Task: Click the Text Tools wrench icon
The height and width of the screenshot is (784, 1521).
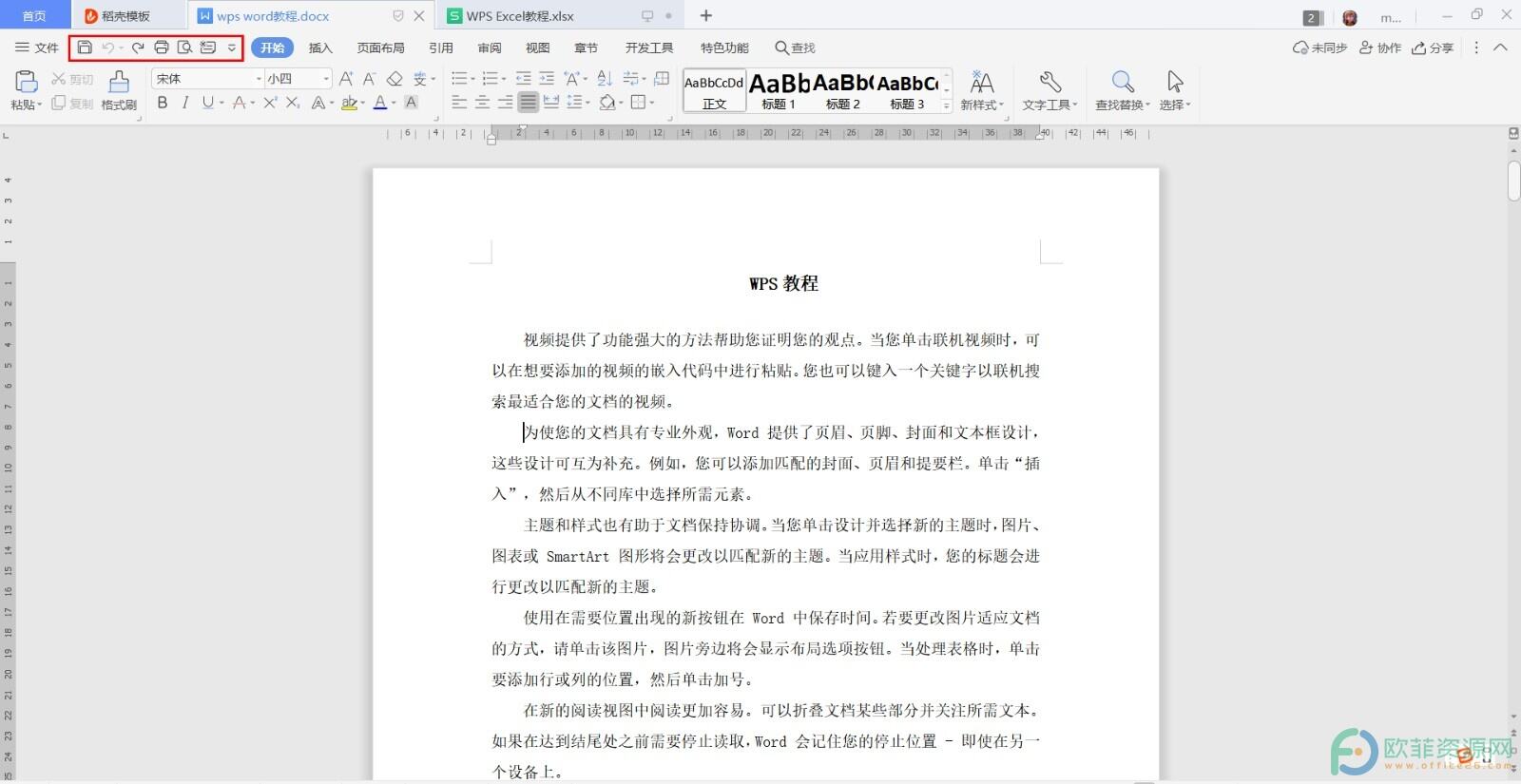Action: point(1049,82)
